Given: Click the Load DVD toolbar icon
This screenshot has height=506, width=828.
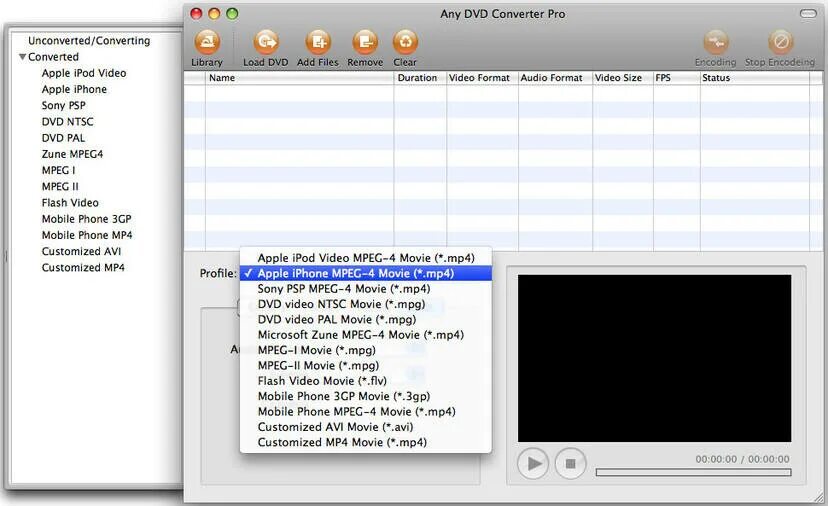Looking at the screenshot, I should pos(266,42).
